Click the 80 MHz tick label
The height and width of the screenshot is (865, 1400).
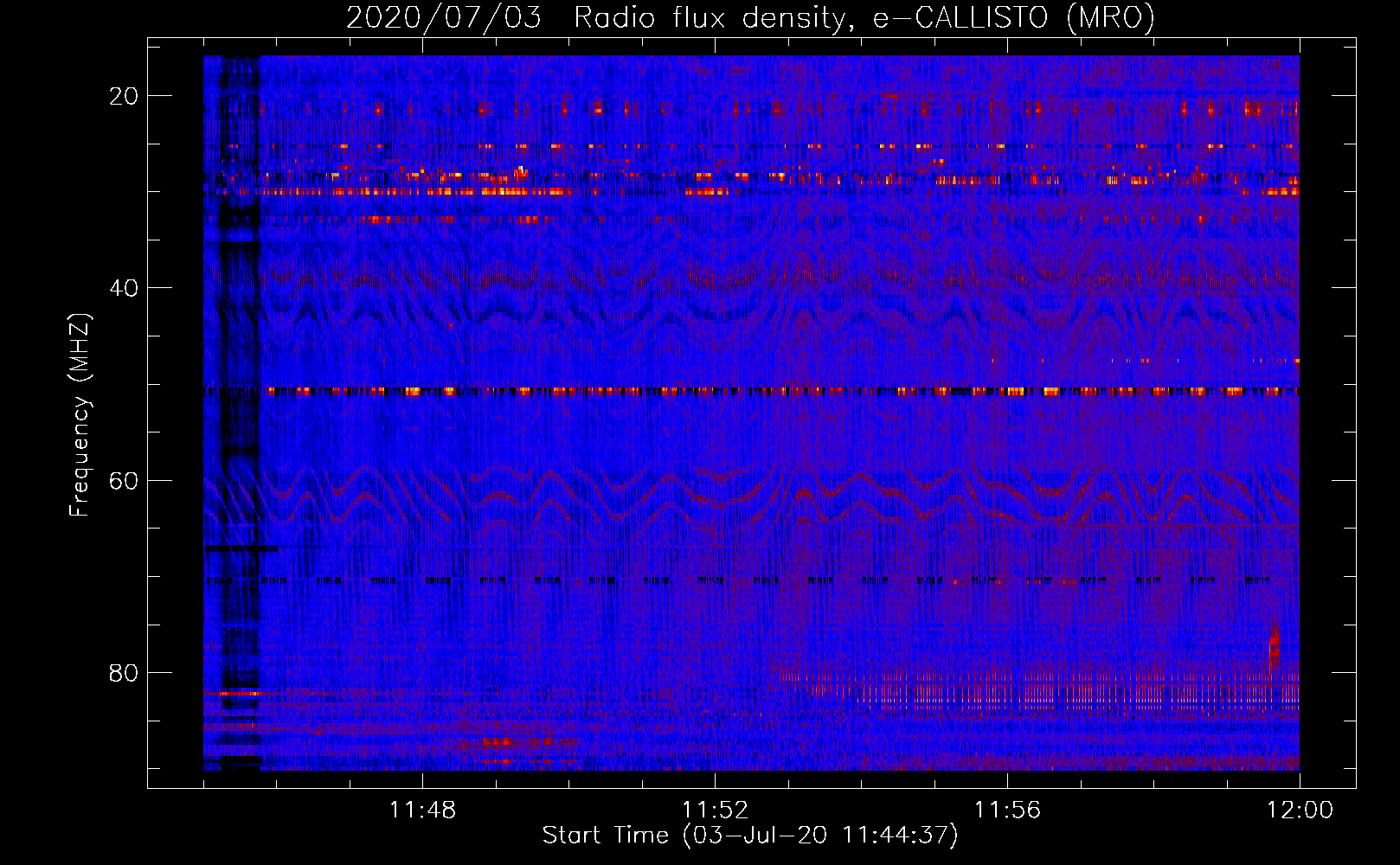[125, 673]
